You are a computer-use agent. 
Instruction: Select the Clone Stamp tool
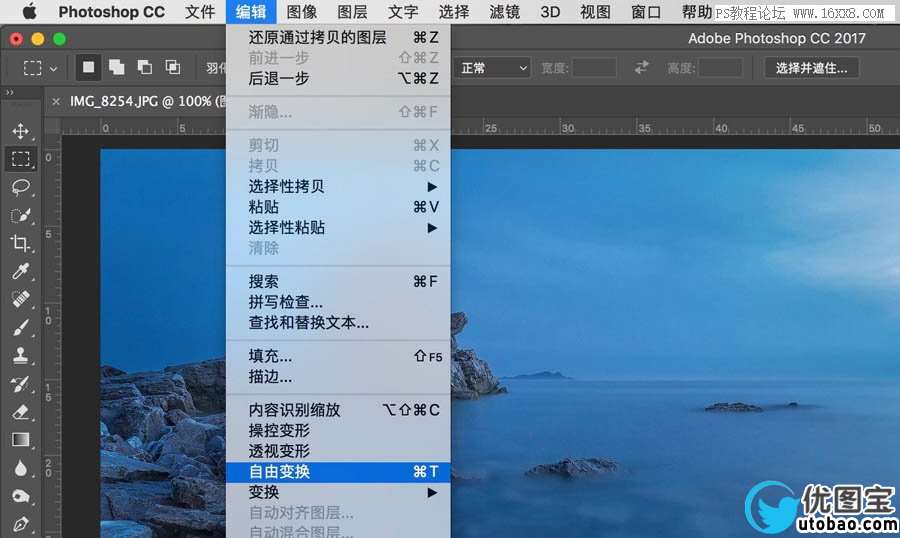pyautogui.click(x=21, y=355)
